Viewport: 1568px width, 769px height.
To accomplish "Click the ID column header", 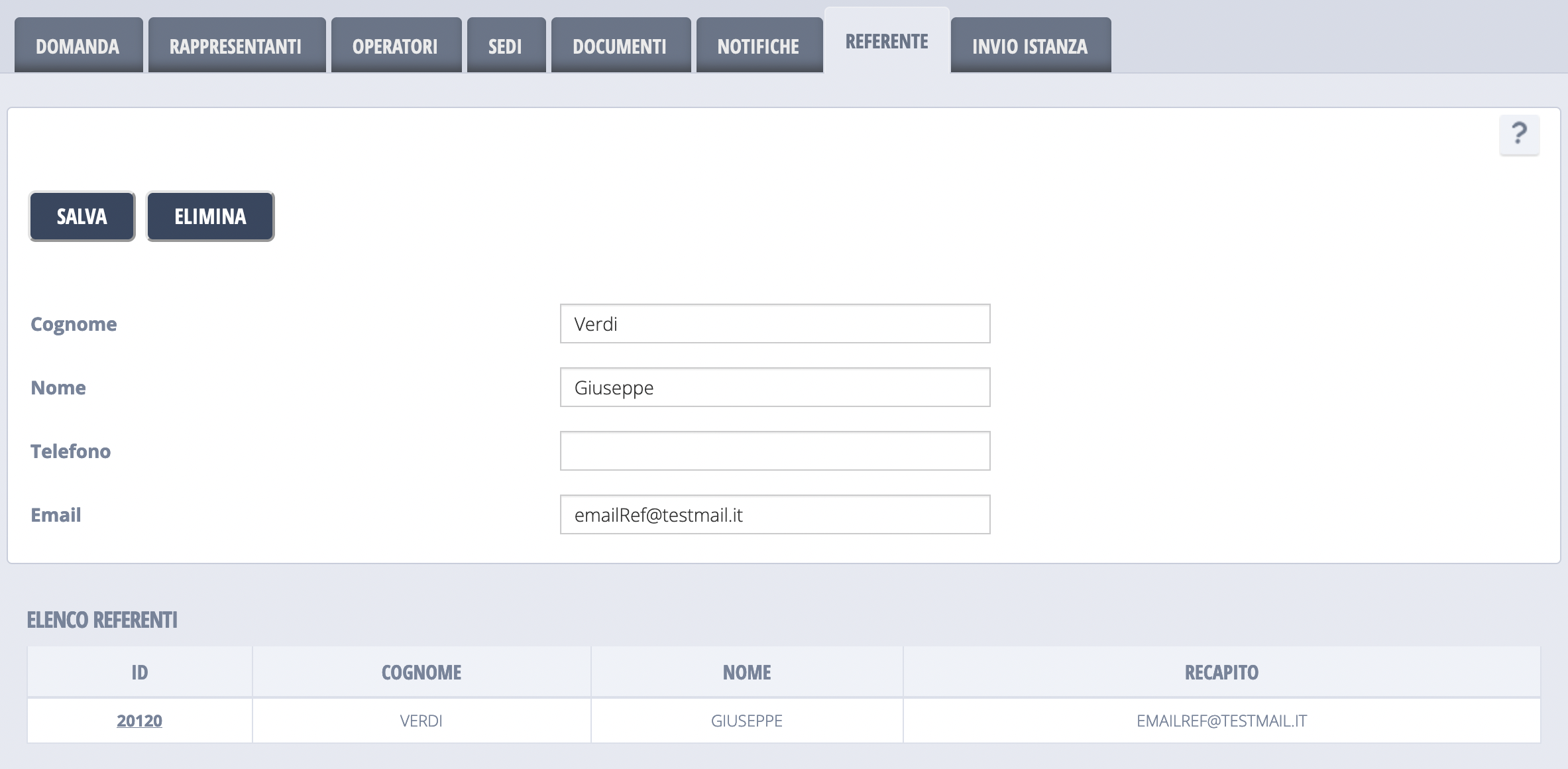I will [139, 672].
